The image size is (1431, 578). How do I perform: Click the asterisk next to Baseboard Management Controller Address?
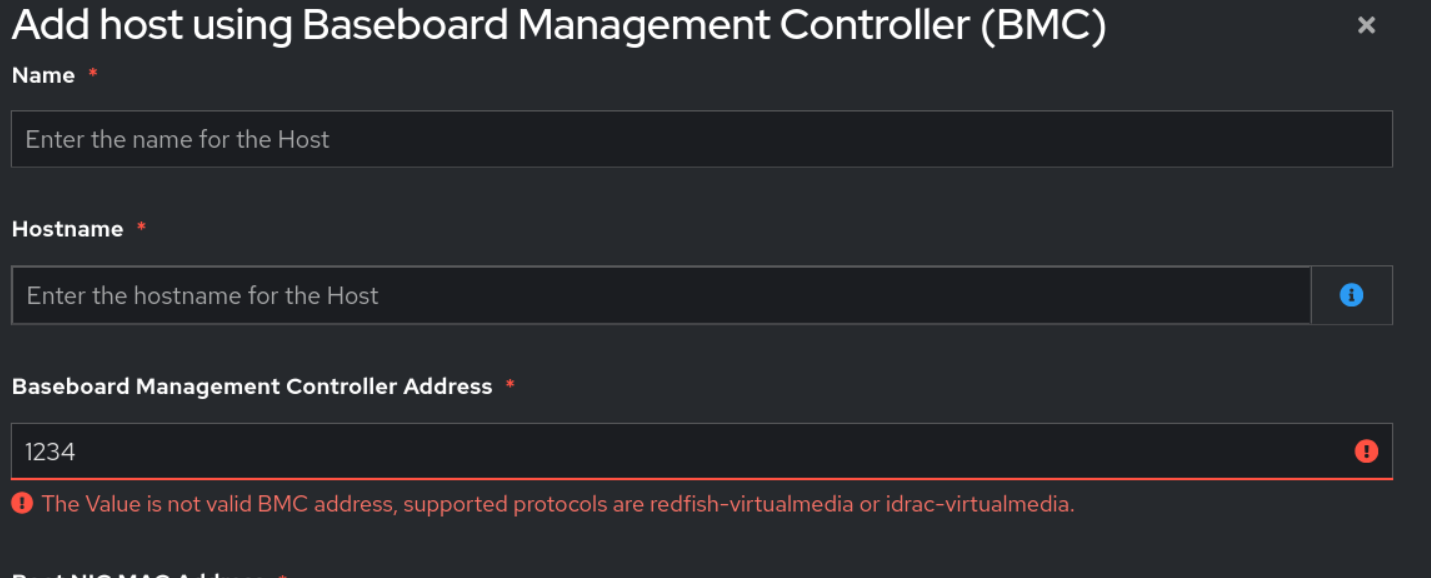click(x=510, y=386)
